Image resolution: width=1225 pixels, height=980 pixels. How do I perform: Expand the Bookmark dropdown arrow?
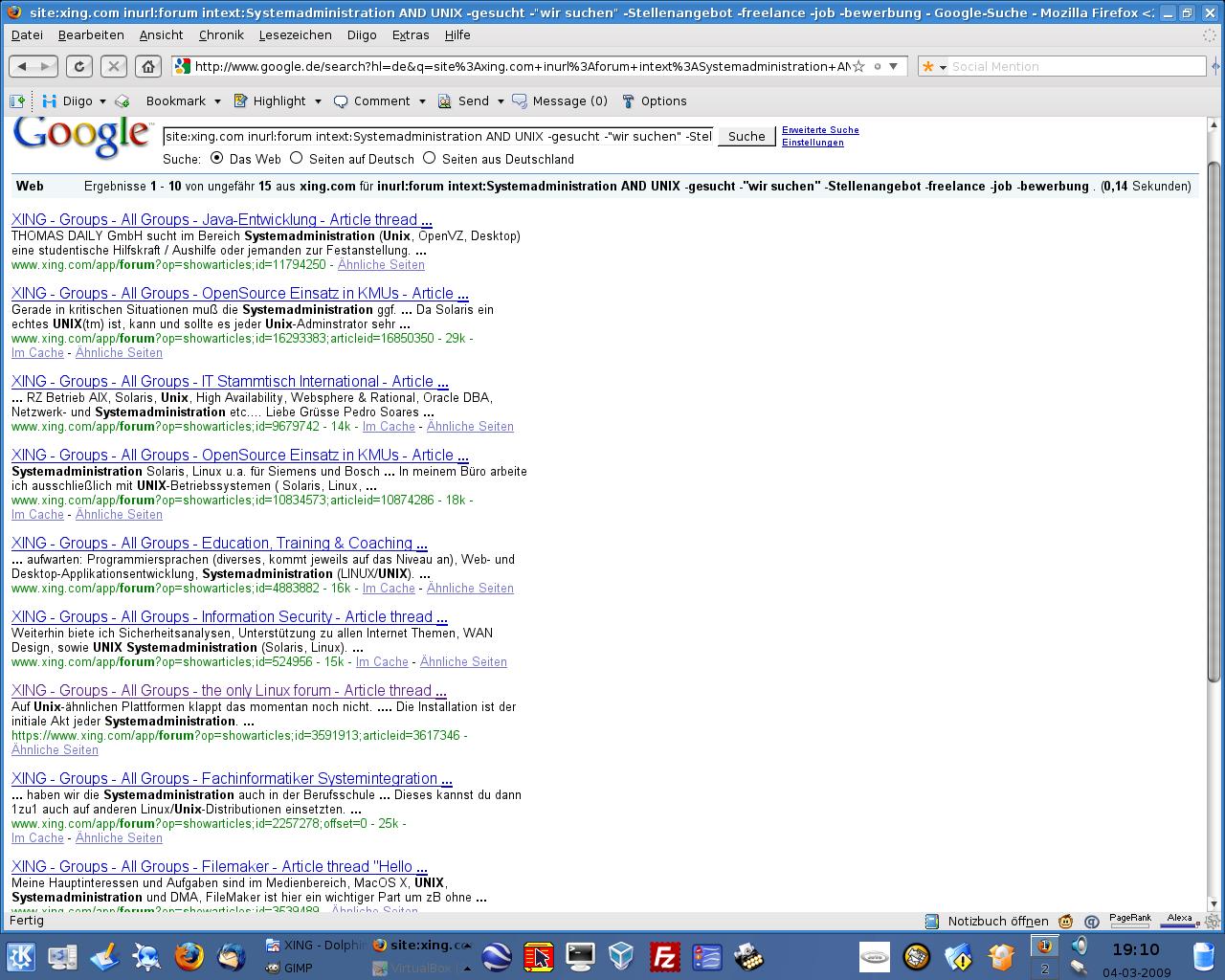(x=217, y=101)
